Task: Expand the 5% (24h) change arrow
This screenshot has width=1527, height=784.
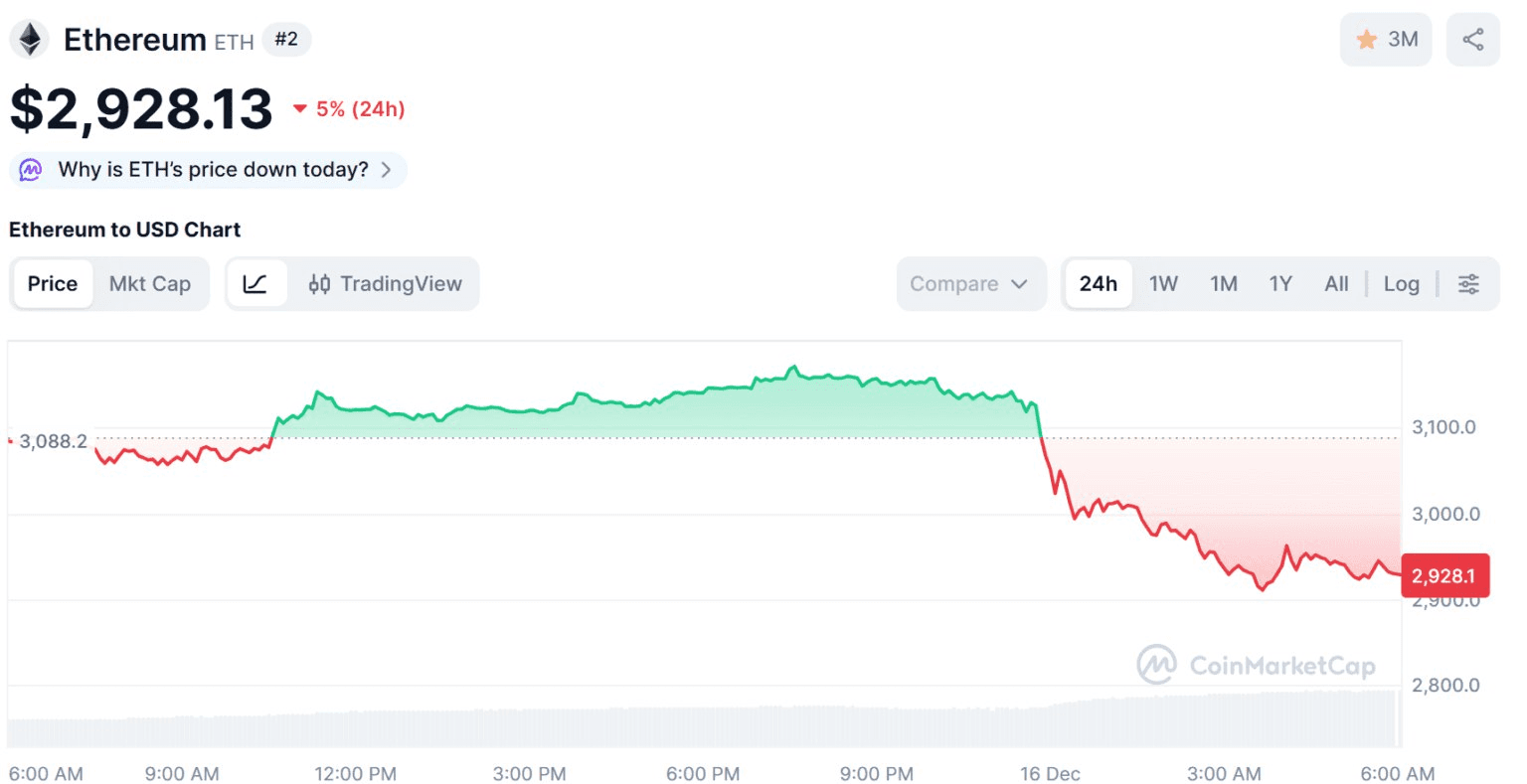Action: (300, 109)
